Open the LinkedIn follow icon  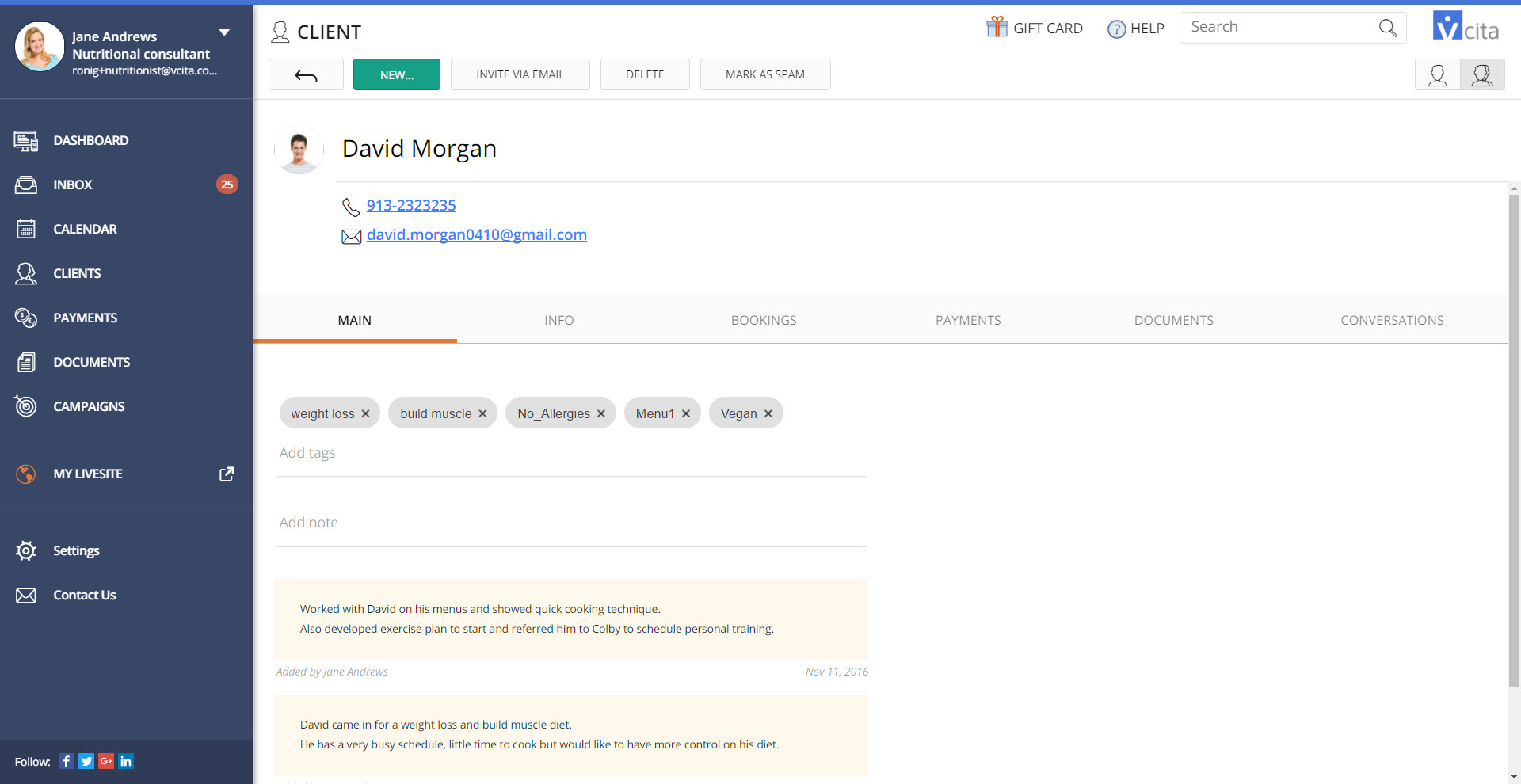pyautogui.click(x=126, y=761)
